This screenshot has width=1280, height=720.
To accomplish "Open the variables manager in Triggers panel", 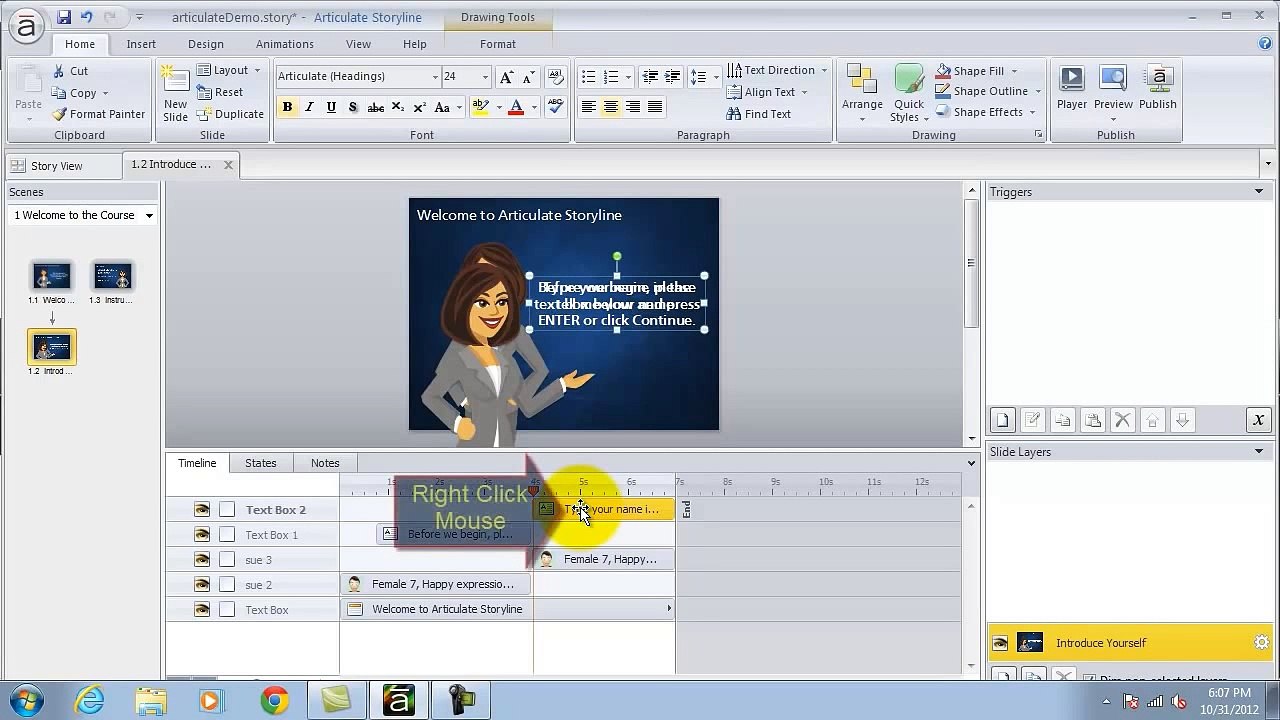I will (x=1258, y=420).
